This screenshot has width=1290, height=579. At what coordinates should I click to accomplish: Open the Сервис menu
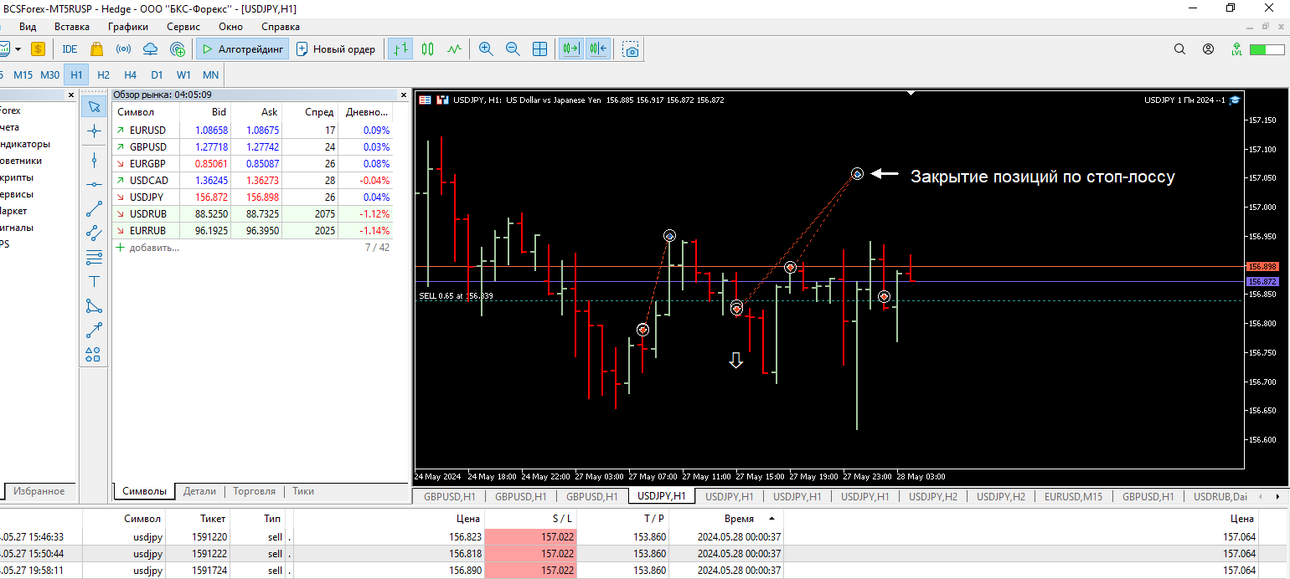[x=183, y=27]
